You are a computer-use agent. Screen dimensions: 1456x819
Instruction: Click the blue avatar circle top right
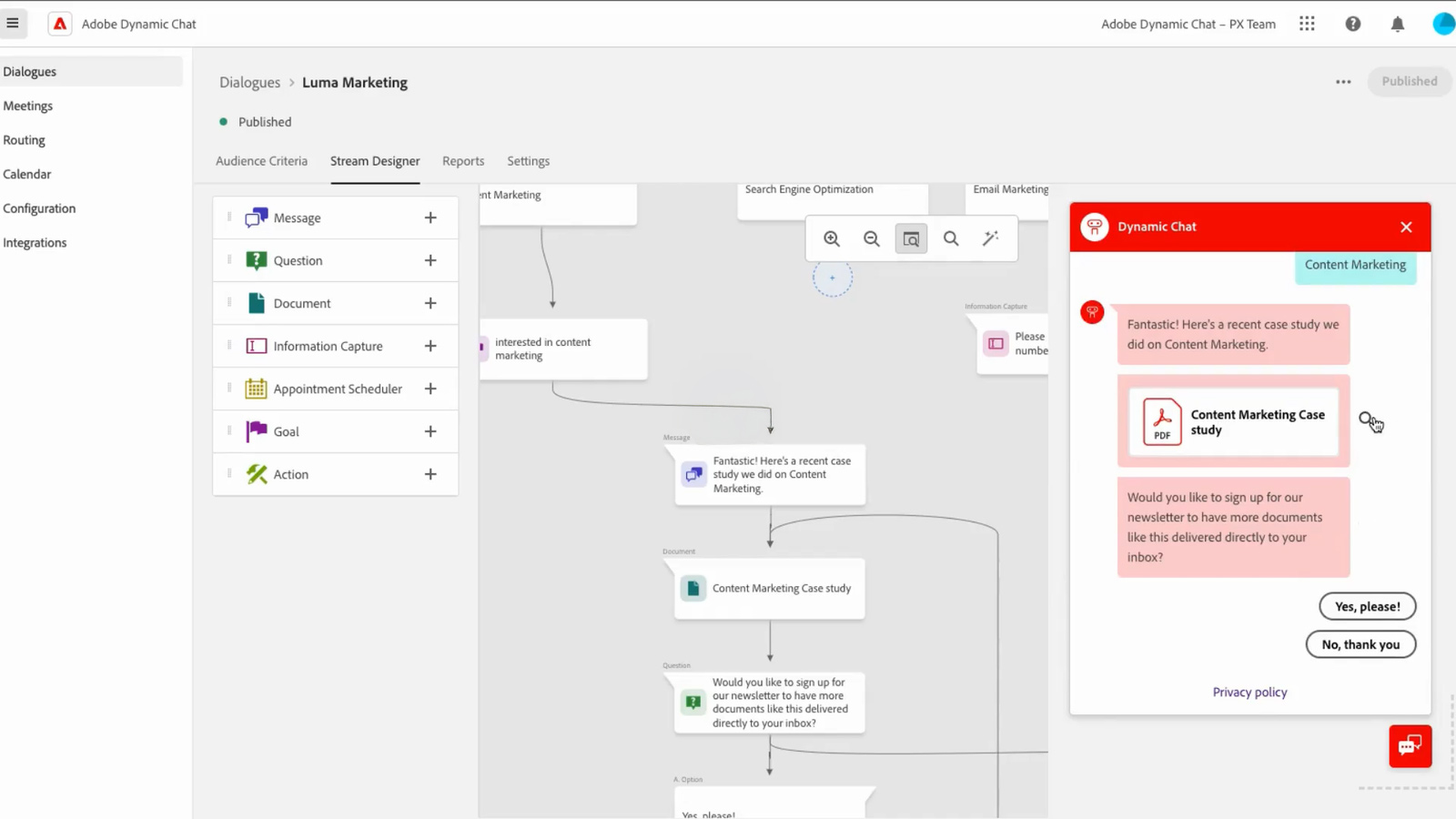pos(1443,24)
